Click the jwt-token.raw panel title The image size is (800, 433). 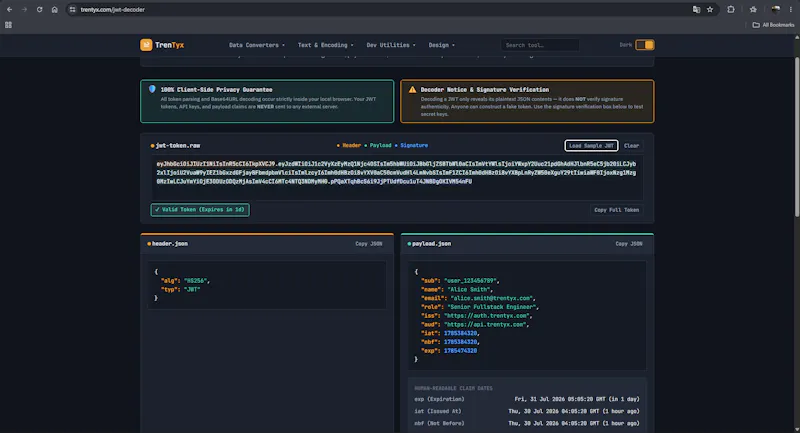[178, 145]
